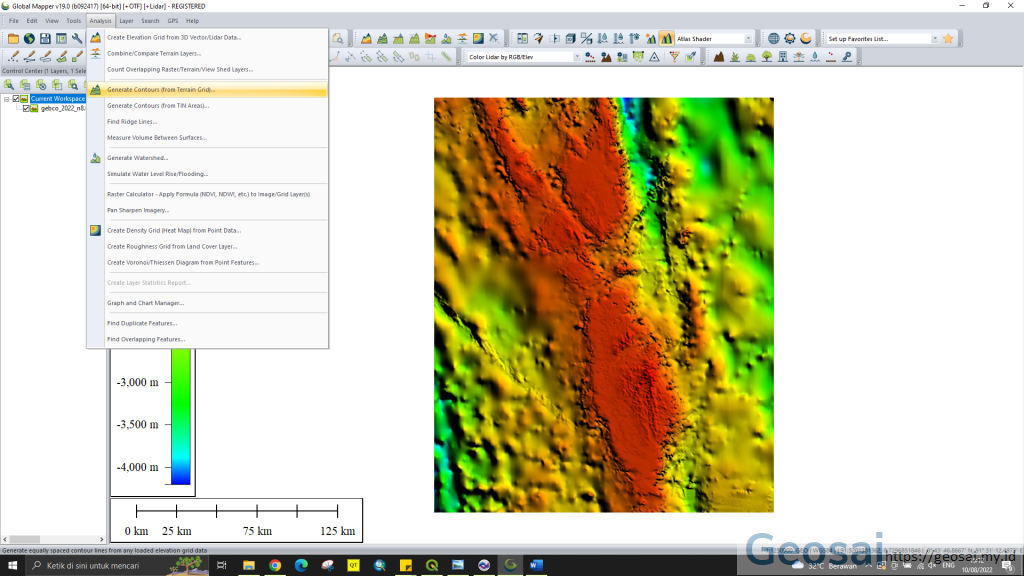
Task: Uncheck the Current Workspace visibility checkbox
Action: (16, 99)
